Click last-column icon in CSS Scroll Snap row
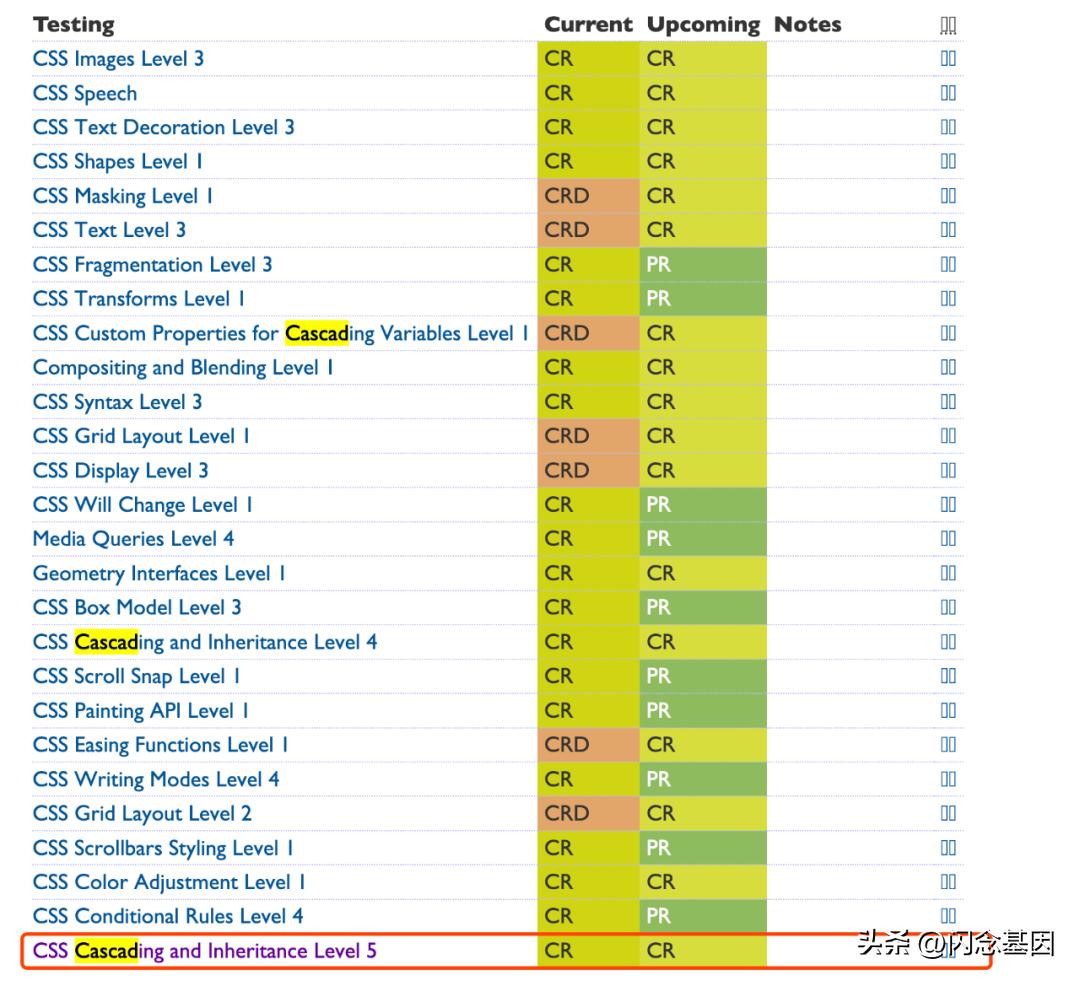1080x981 pixels. click(948, 676)
